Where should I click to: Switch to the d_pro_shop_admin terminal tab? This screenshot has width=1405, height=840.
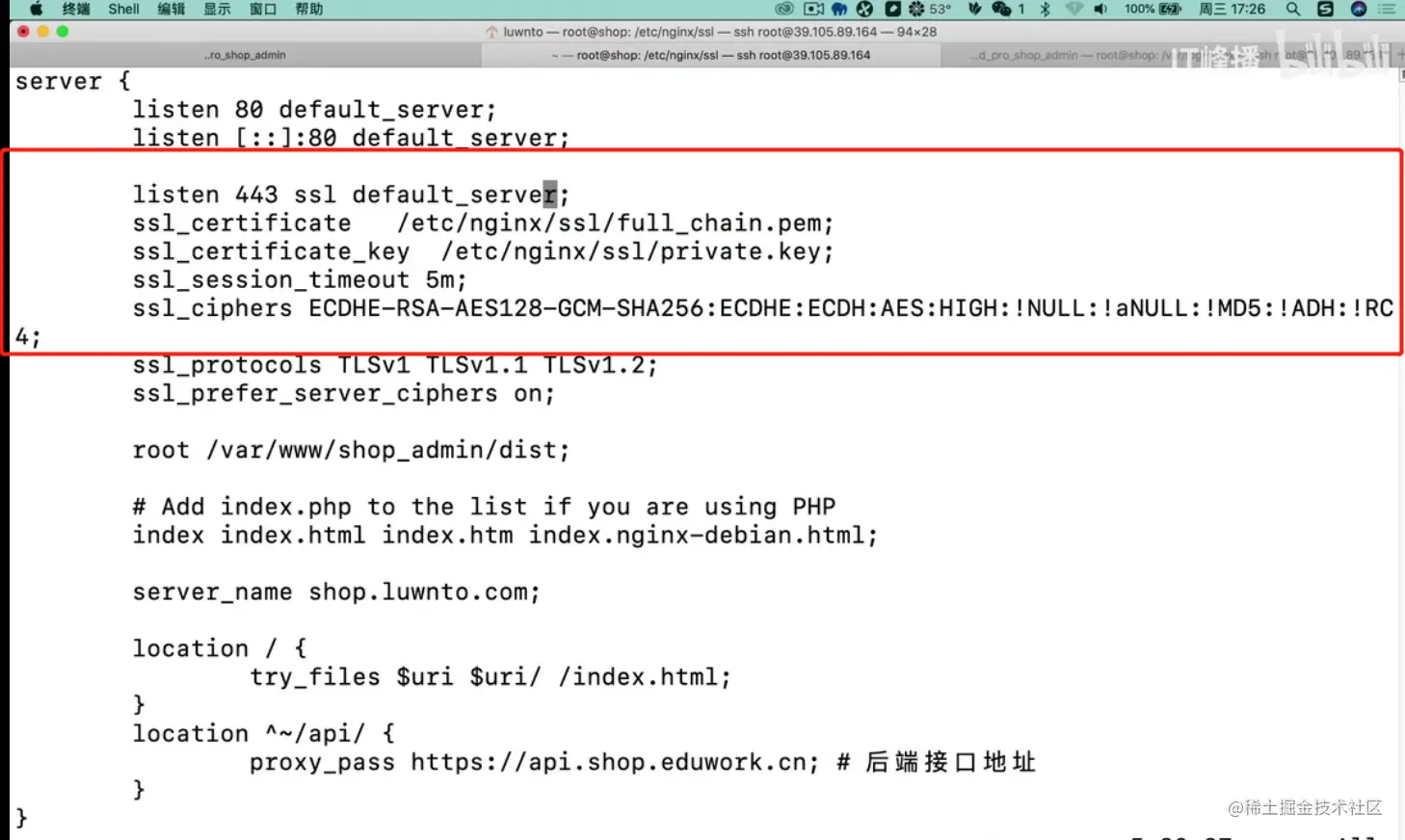point(1068,55)
